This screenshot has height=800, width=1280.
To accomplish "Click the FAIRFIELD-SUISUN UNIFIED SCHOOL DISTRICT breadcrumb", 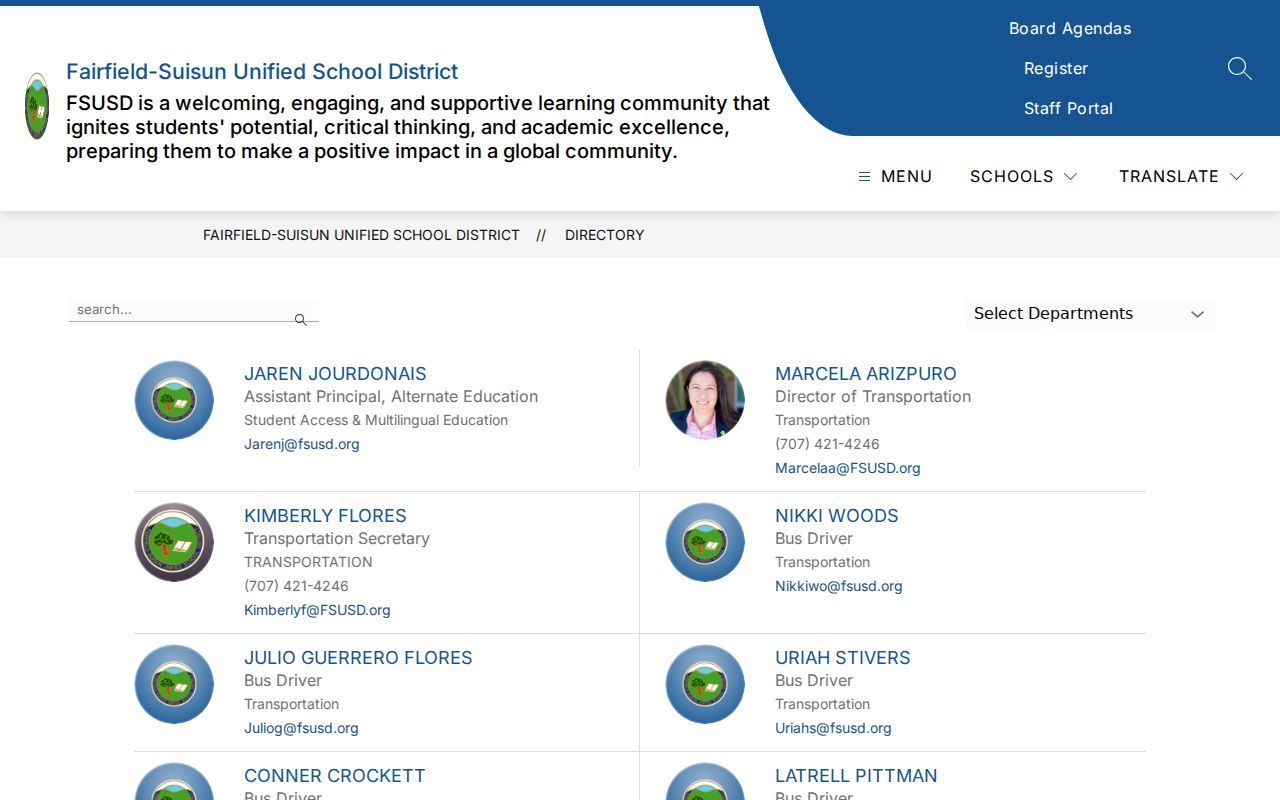I will coord(361,235).
